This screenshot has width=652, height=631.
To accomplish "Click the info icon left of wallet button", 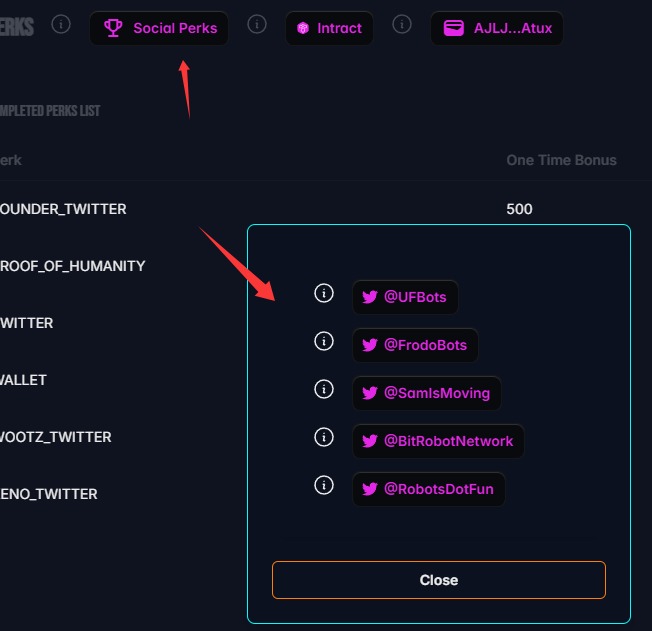I will click(402, 25).
